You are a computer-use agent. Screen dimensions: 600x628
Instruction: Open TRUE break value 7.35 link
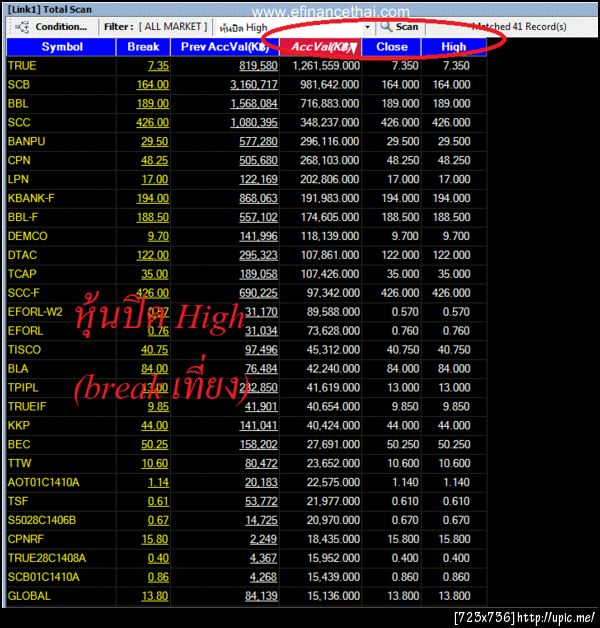point(158,66)
